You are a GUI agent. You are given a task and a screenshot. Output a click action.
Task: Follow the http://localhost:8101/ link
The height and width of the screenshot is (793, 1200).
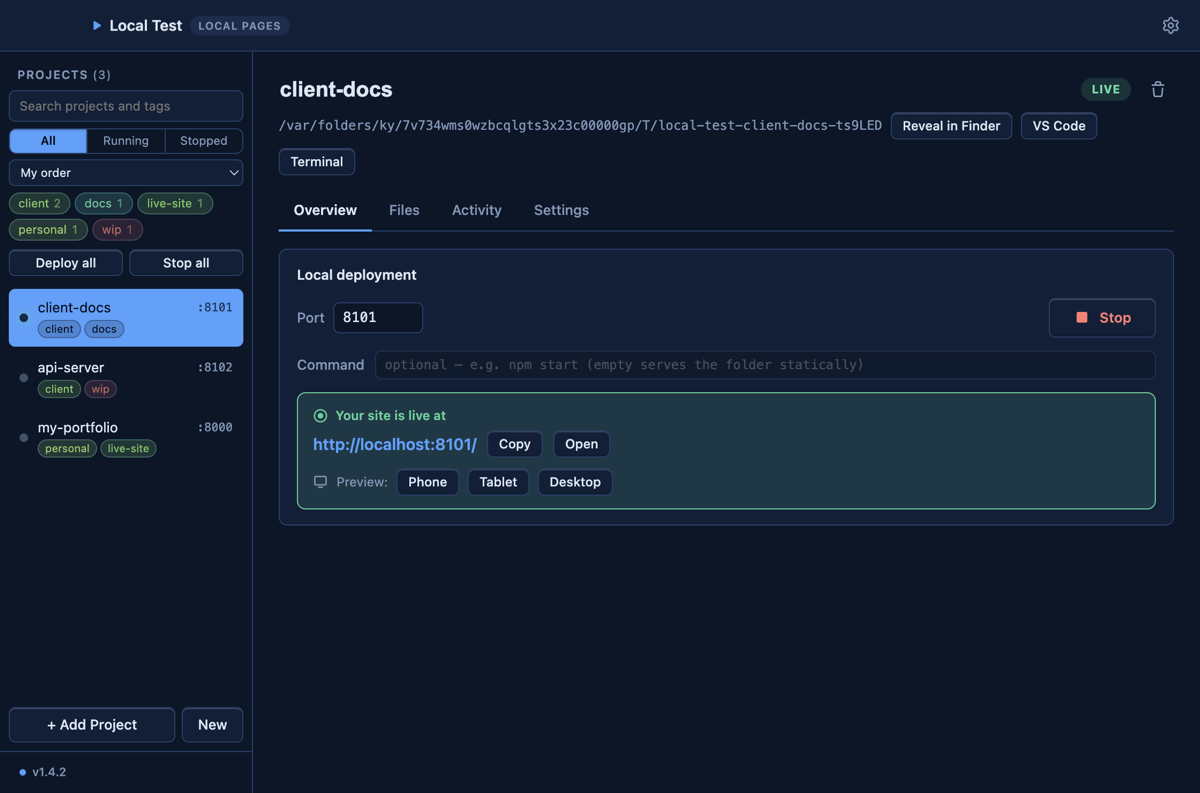(x=395, y=444)
